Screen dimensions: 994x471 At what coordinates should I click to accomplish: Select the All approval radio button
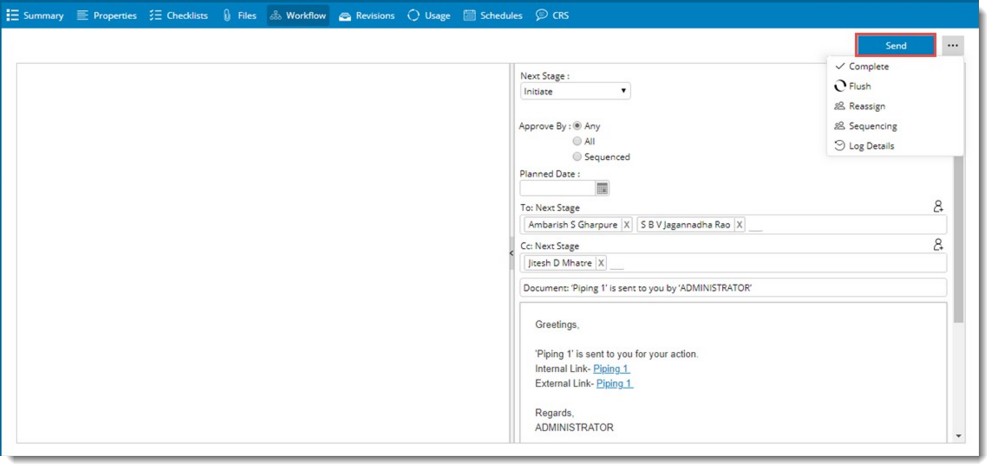click(577, 141)
